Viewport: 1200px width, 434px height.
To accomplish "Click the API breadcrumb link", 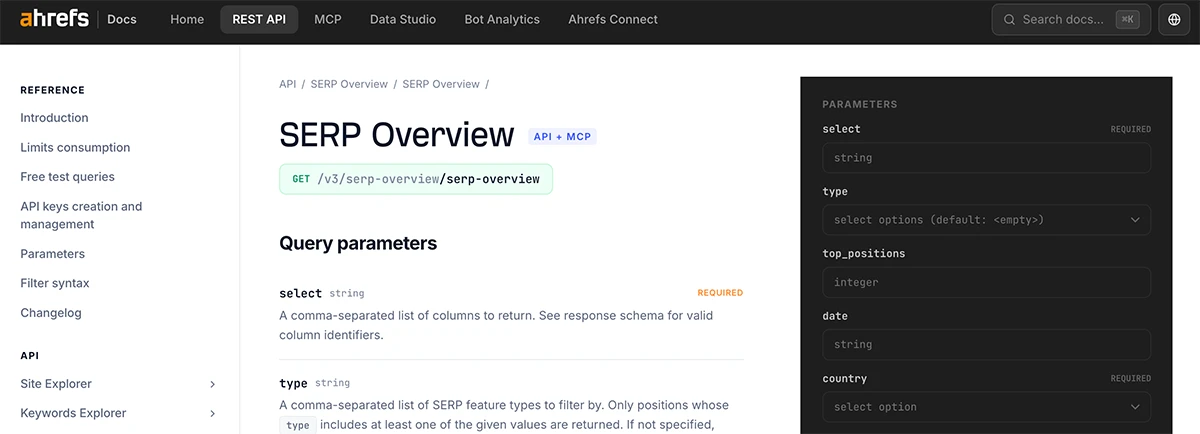I will (x=288, y=84).
